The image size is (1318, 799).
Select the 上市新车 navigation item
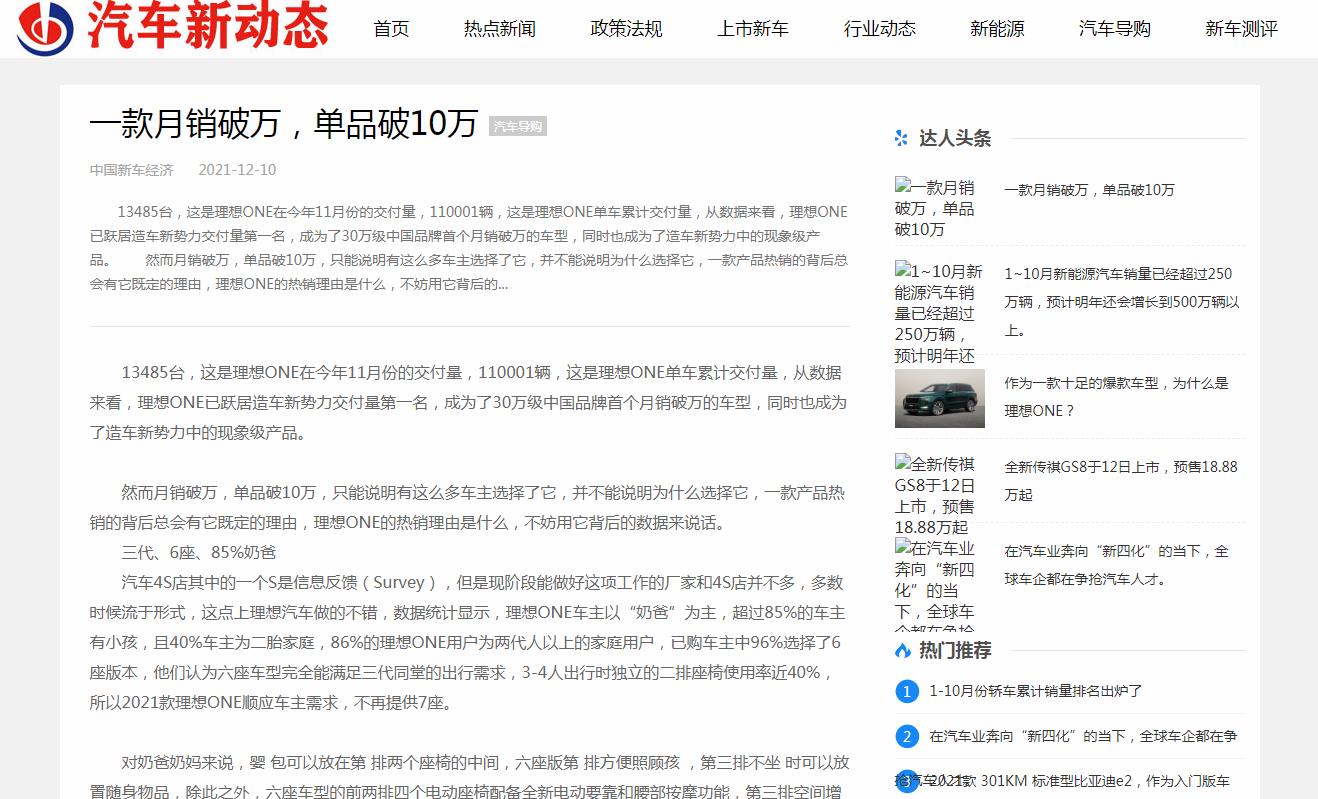click(753, 29)
